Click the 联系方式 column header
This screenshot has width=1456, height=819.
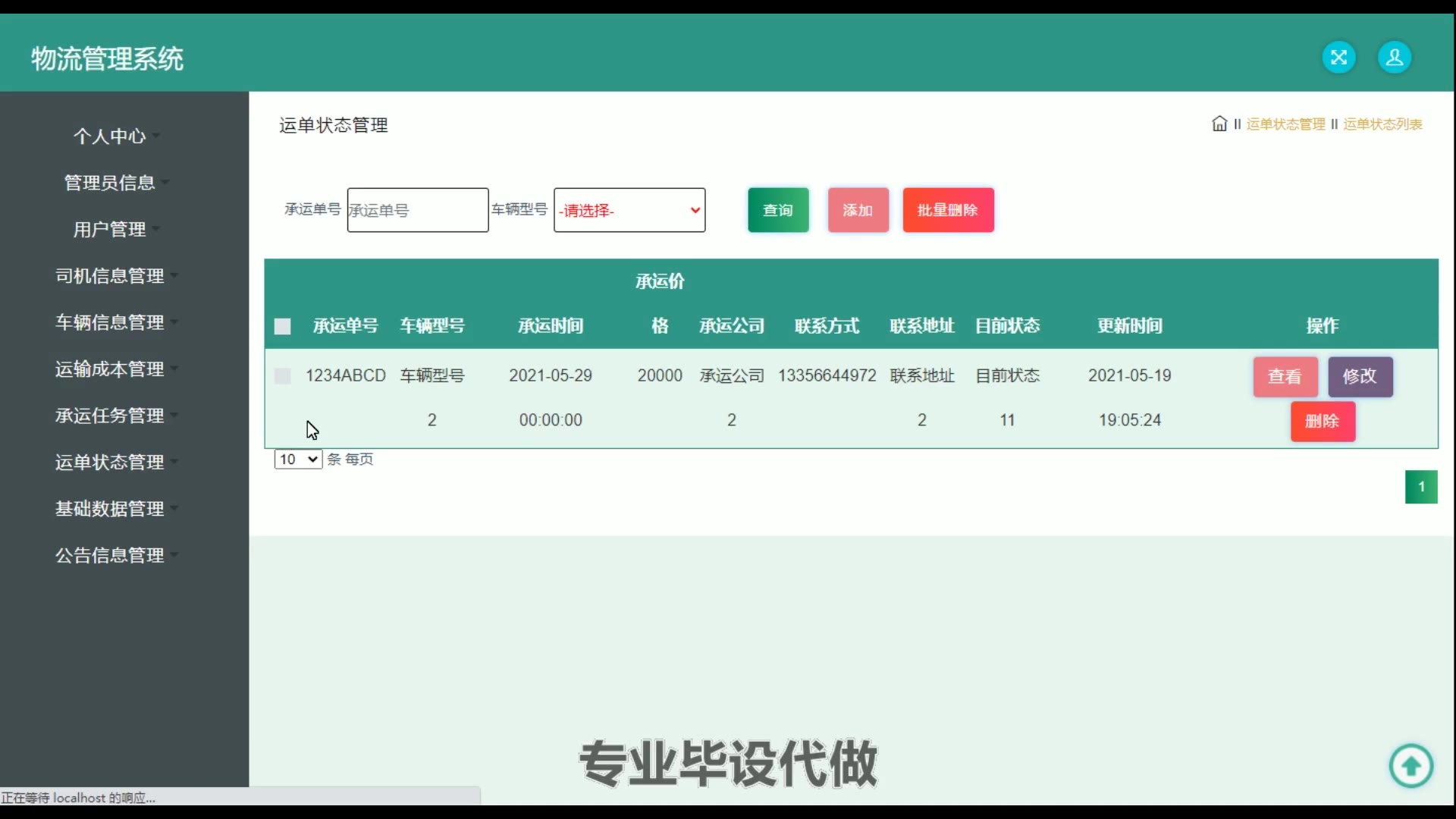coord(827,326)
